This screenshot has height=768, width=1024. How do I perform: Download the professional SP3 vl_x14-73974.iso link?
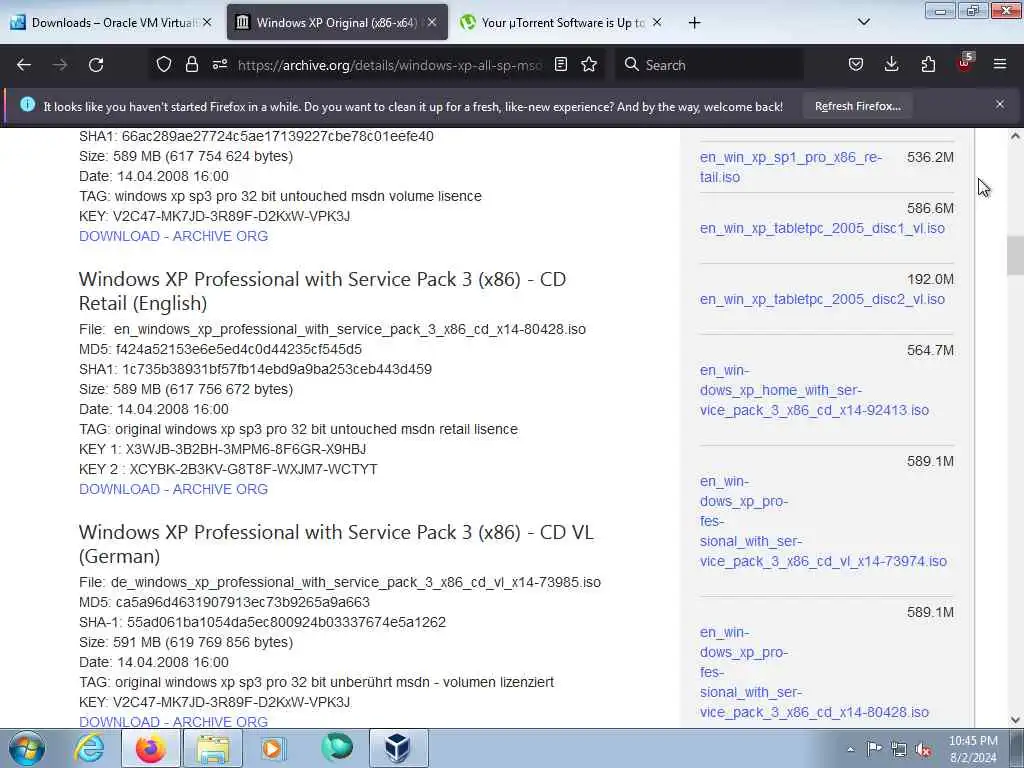click(823, 521)
